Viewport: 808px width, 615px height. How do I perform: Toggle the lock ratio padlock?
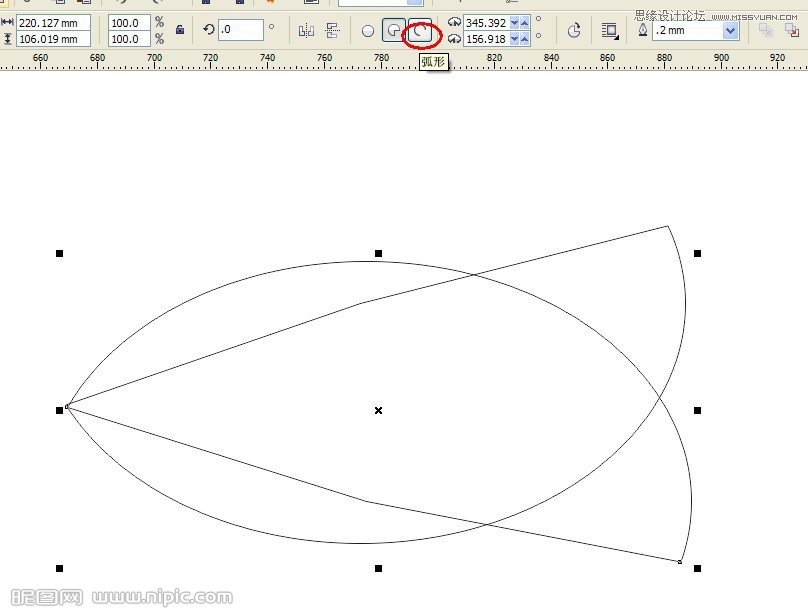[x=180, y=31]
